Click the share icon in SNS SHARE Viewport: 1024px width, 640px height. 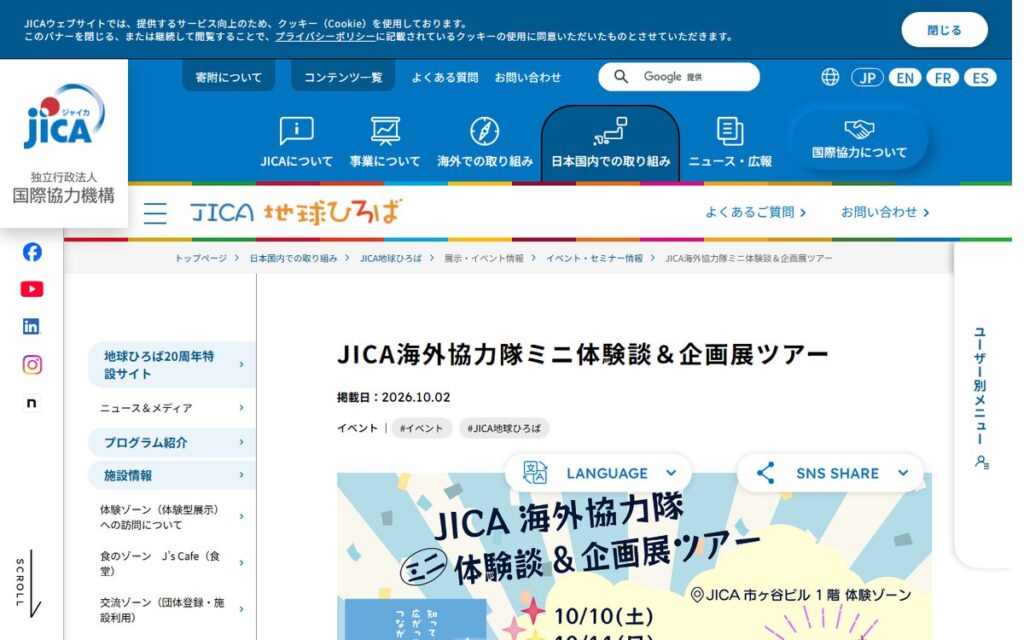(765, 473)
